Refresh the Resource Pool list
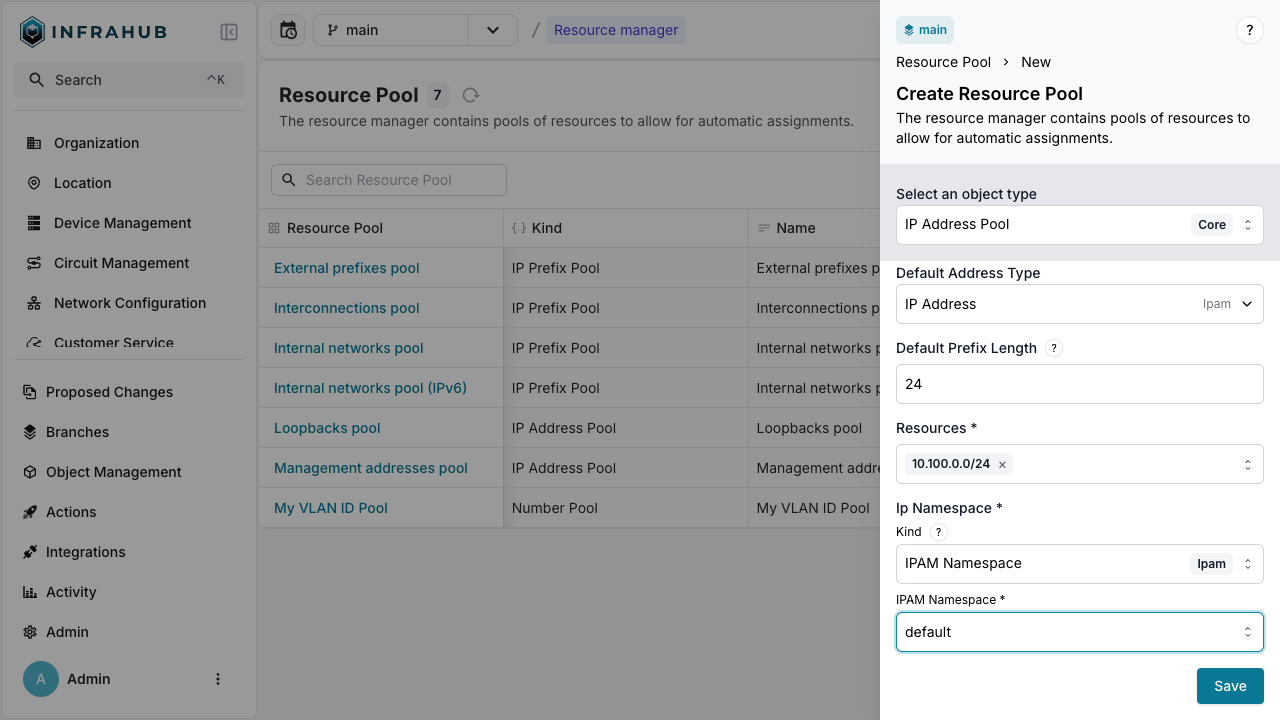The height and width of the screenshot is (720, 1280). point(470,95)
